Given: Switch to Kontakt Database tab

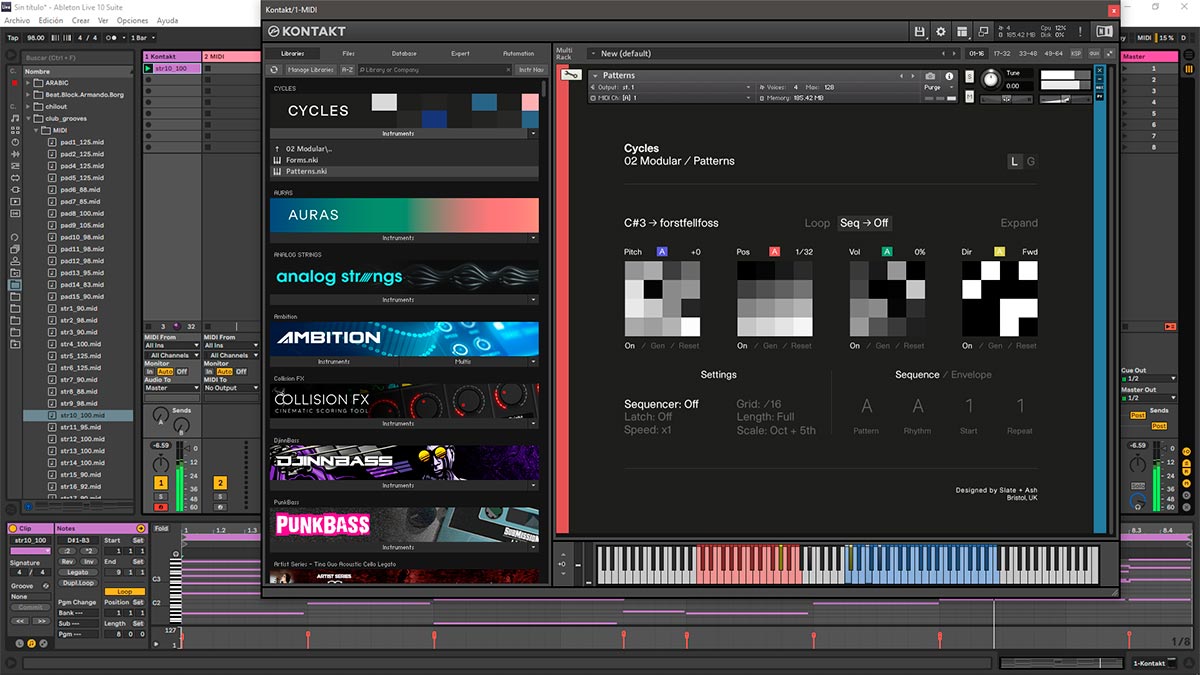Looking at the screenshot, I should [404, 53].
